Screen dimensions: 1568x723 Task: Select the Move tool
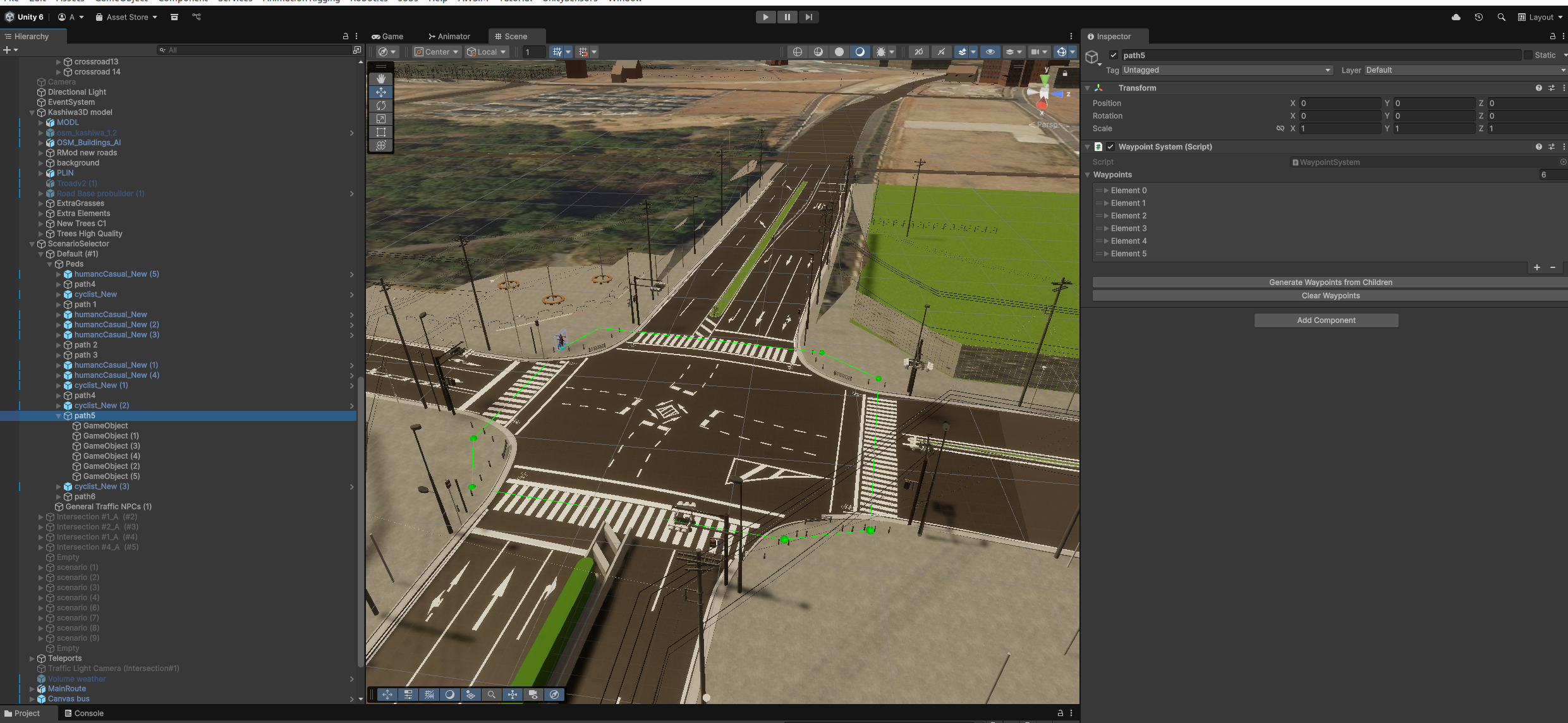point(380,92)
